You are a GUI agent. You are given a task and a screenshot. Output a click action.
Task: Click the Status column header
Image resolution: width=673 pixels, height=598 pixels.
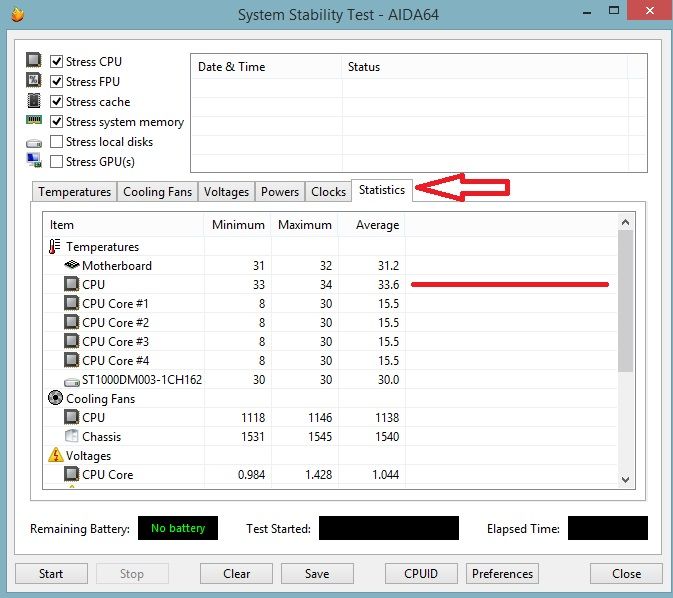coord(485,67)
